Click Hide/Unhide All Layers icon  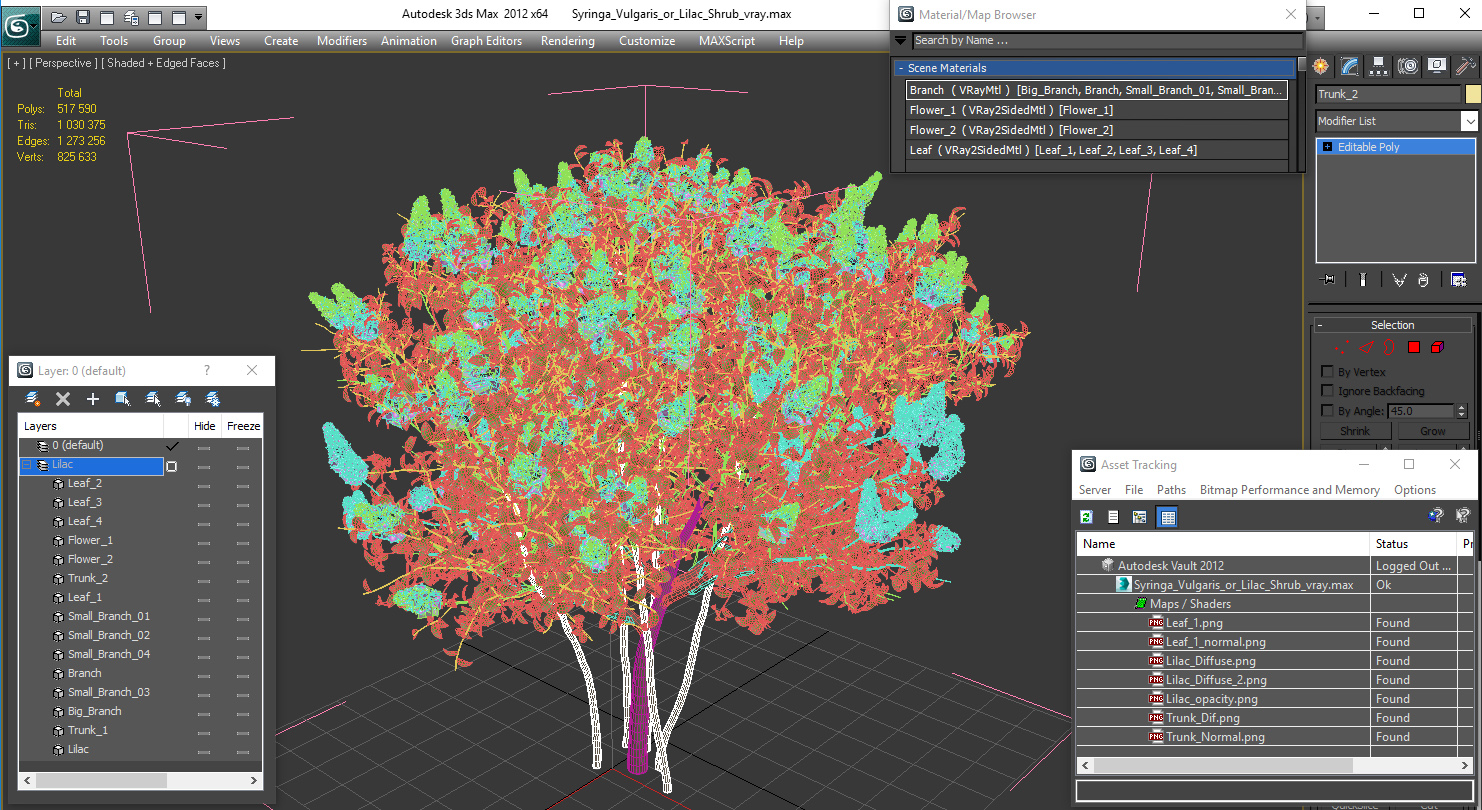(183, 399)
